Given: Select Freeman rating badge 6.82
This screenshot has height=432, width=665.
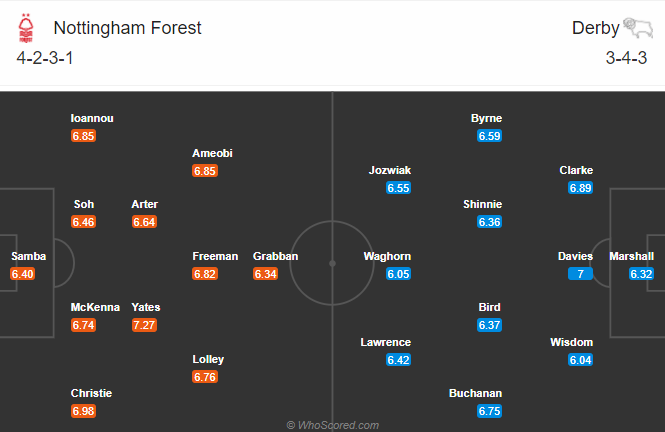Looking at the screenshot, I should pyautogui.click(x=205, y=274).
